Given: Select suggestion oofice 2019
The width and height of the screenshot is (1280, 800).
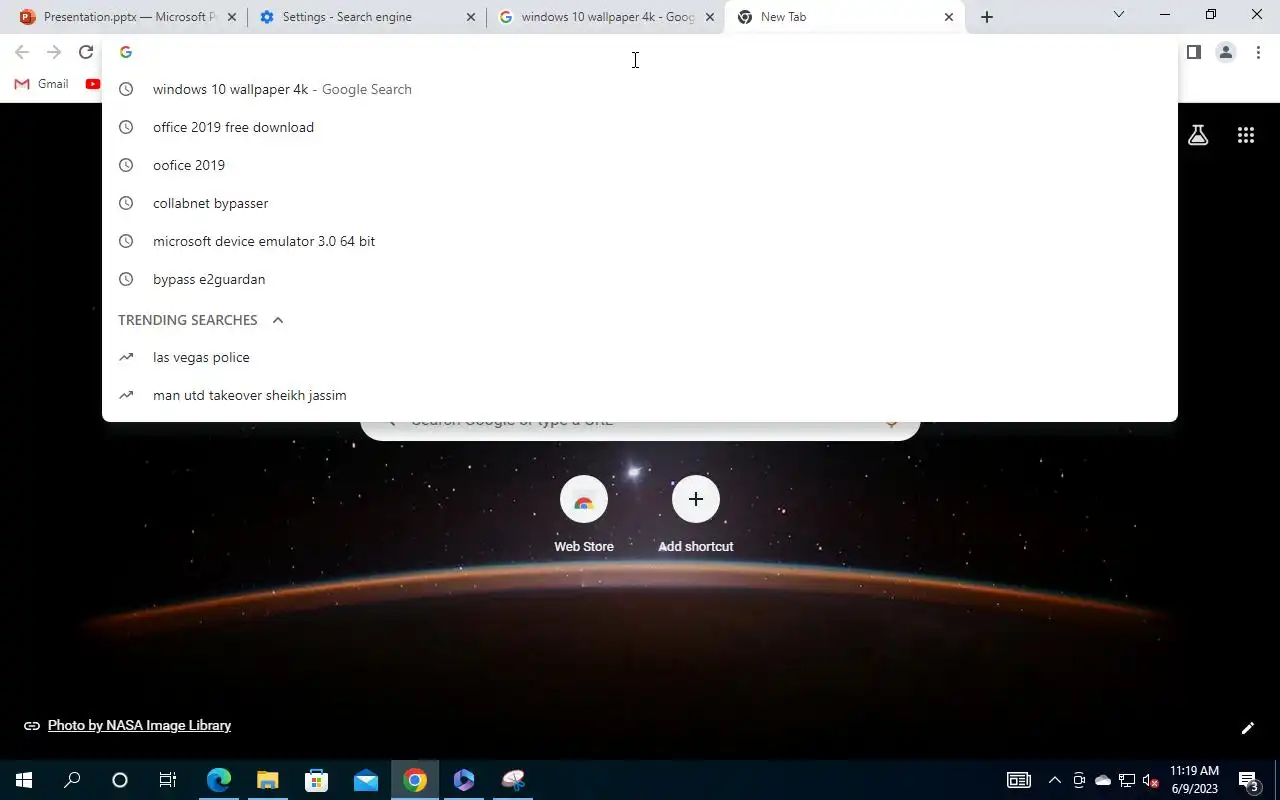Looking at the screenshot, I should [x=640, y=165].
